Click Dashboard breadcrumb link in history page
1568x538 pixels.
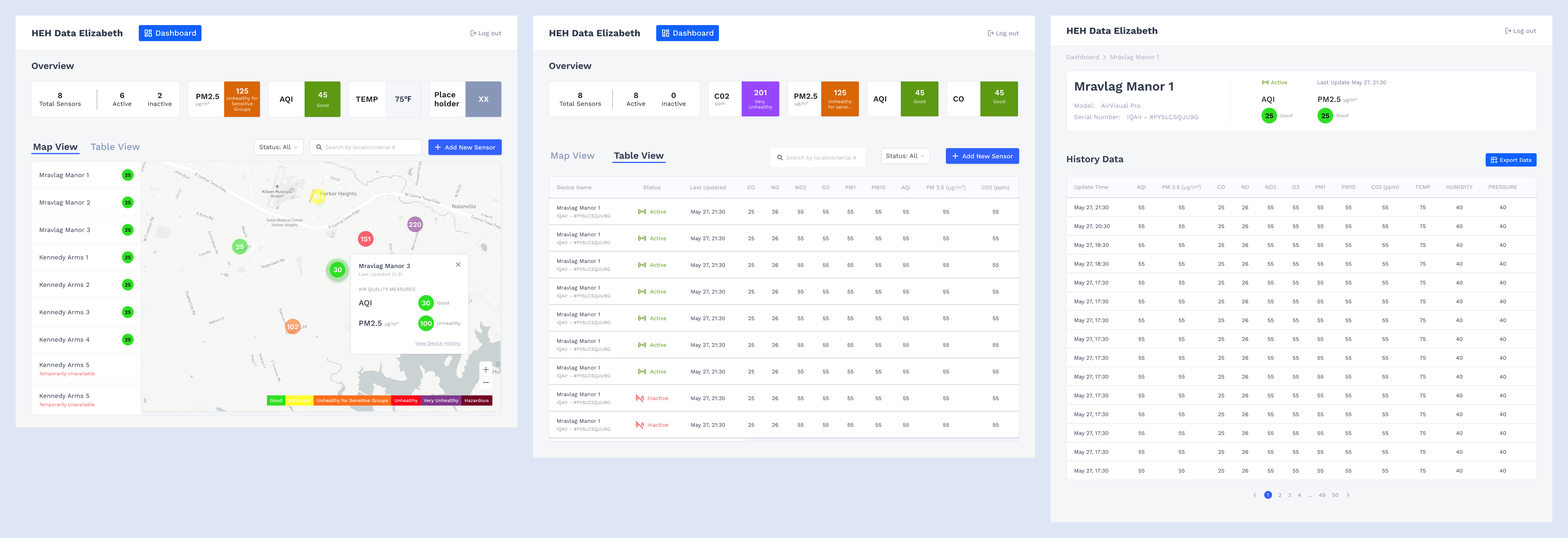[1082, 57]
